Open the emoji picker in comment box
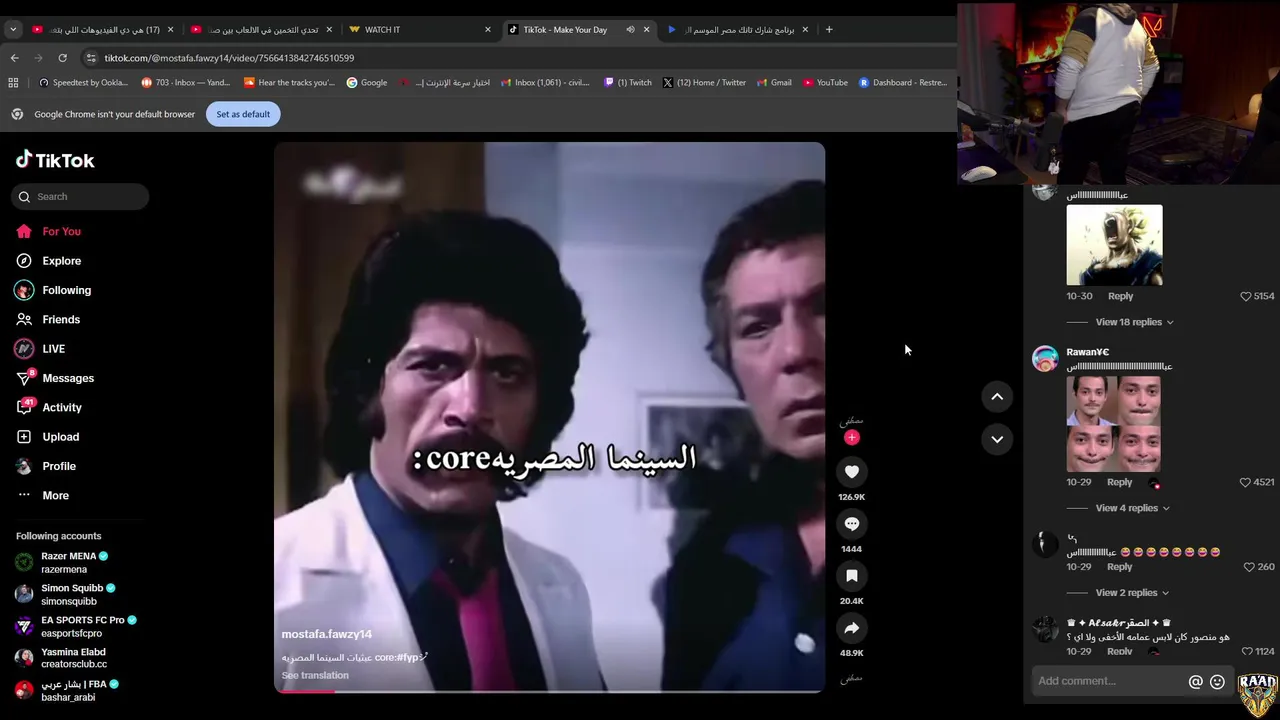Screen dimensions: 1280x720 click(1217, 682)
